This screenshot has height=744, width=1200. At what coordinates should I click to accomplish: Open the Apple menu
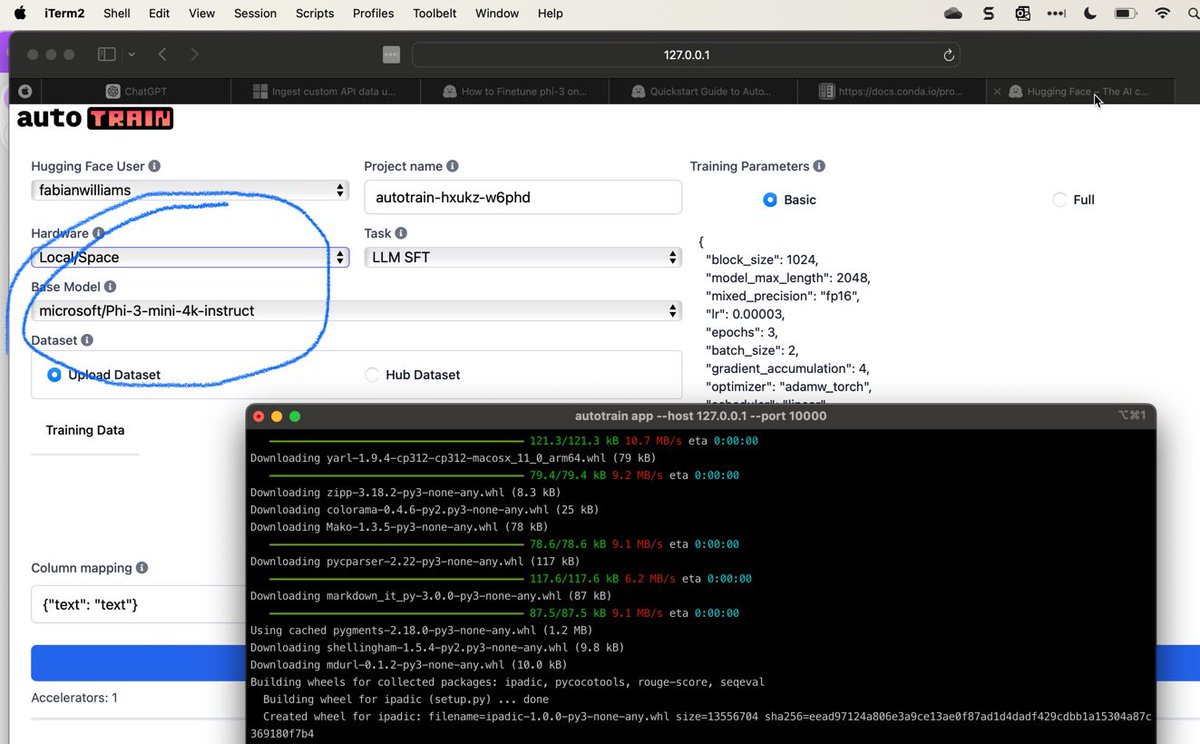coord(22,13)
